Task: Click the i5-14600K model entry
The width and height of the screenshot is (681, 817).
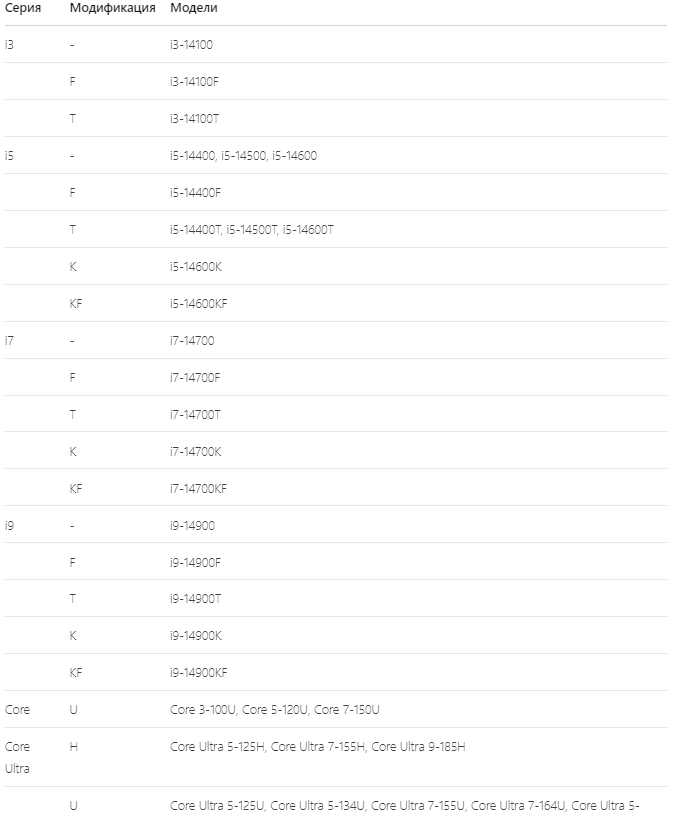Action: tap(196, 267)
